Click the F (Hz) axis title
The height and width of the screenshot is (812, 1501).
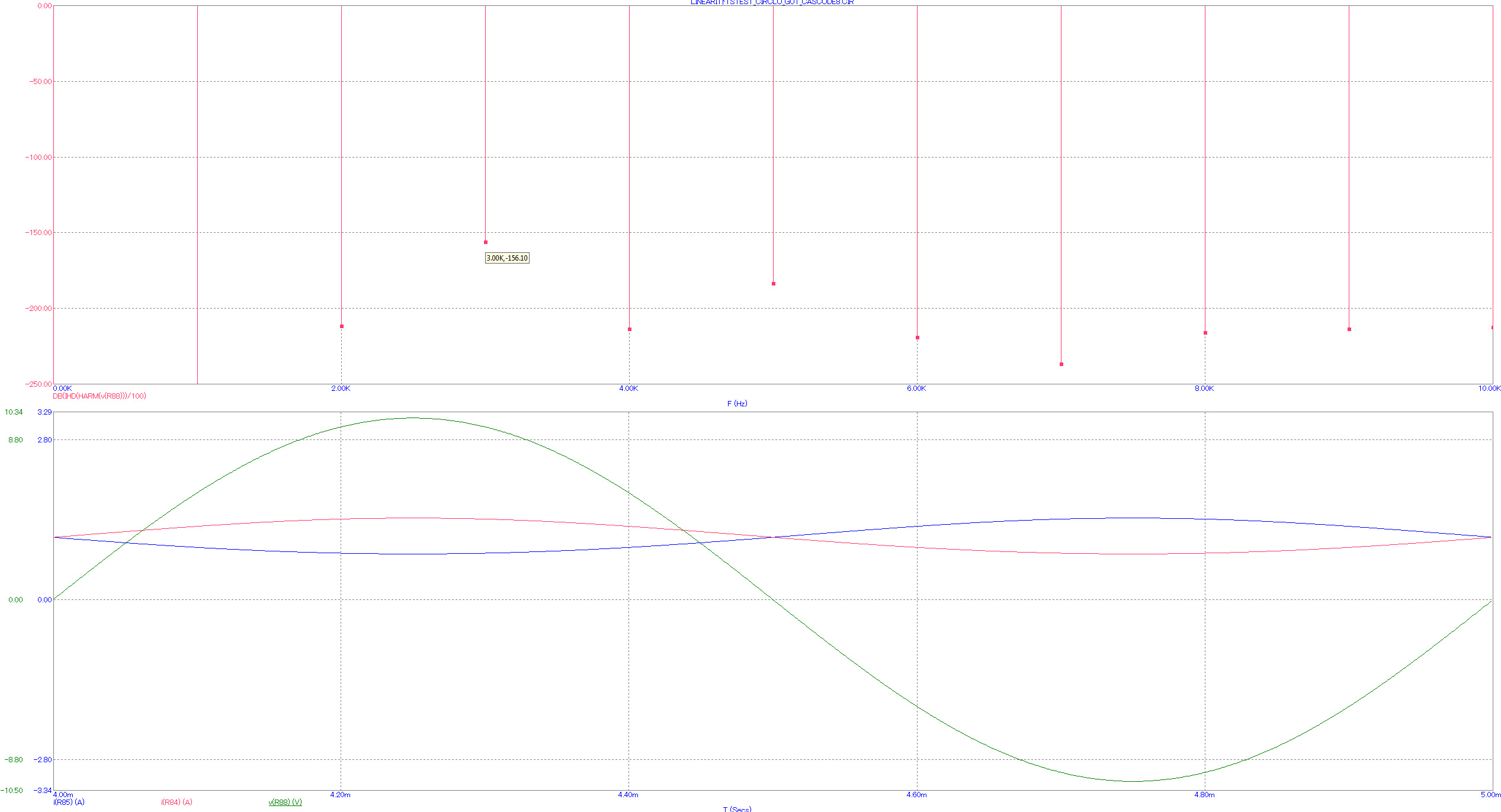click(737, 404)
